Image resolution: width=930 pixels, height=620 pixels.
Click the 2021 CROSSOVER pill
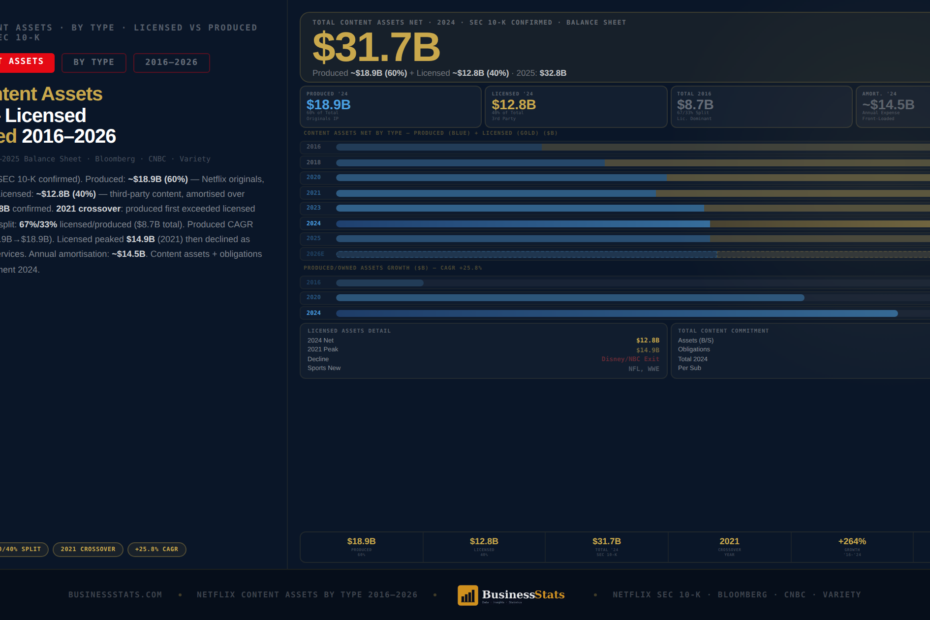tap(88, 549)
